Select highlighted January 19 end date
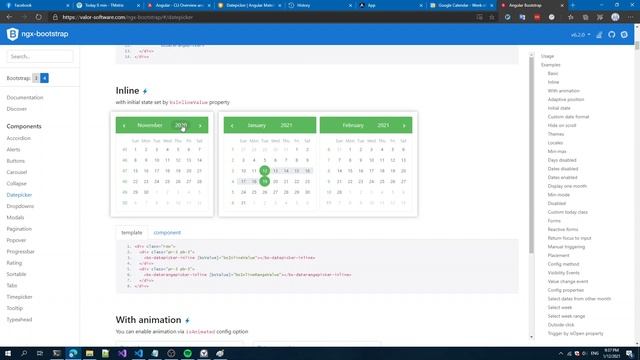Image resolution: width=640 pixels, height=360 pixels. coord(264,181)
